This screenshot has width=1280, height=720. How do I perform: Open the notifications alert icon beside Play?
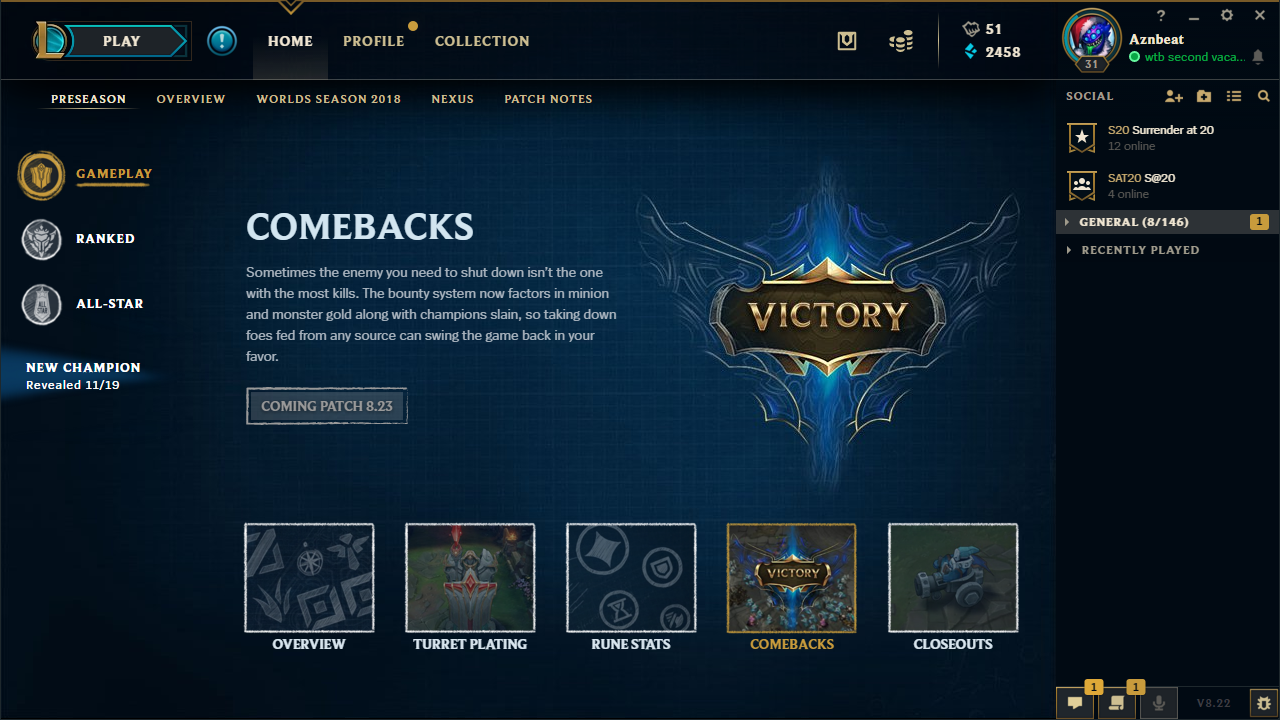click(222, 41)
